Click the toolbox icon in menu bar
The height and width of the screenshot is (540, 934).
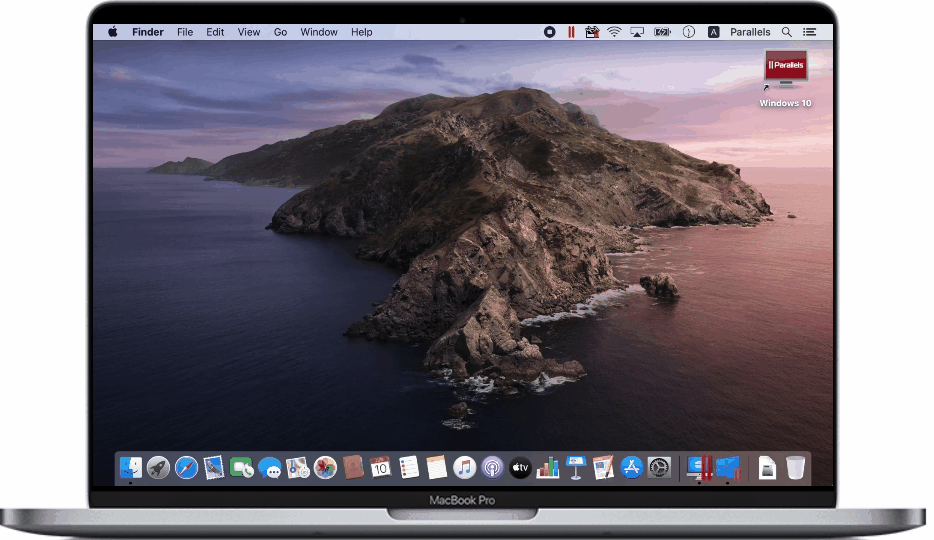click(x=592, y=32)
